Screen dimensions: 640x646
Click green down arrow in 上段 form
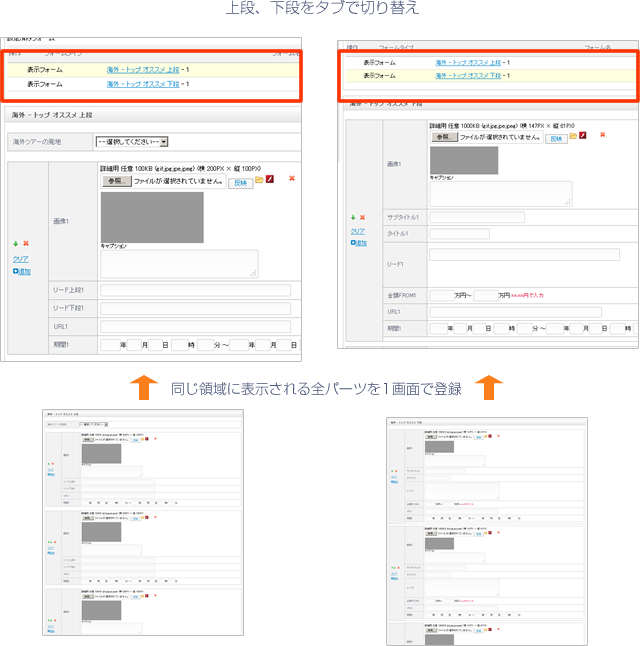pos(16,243)
